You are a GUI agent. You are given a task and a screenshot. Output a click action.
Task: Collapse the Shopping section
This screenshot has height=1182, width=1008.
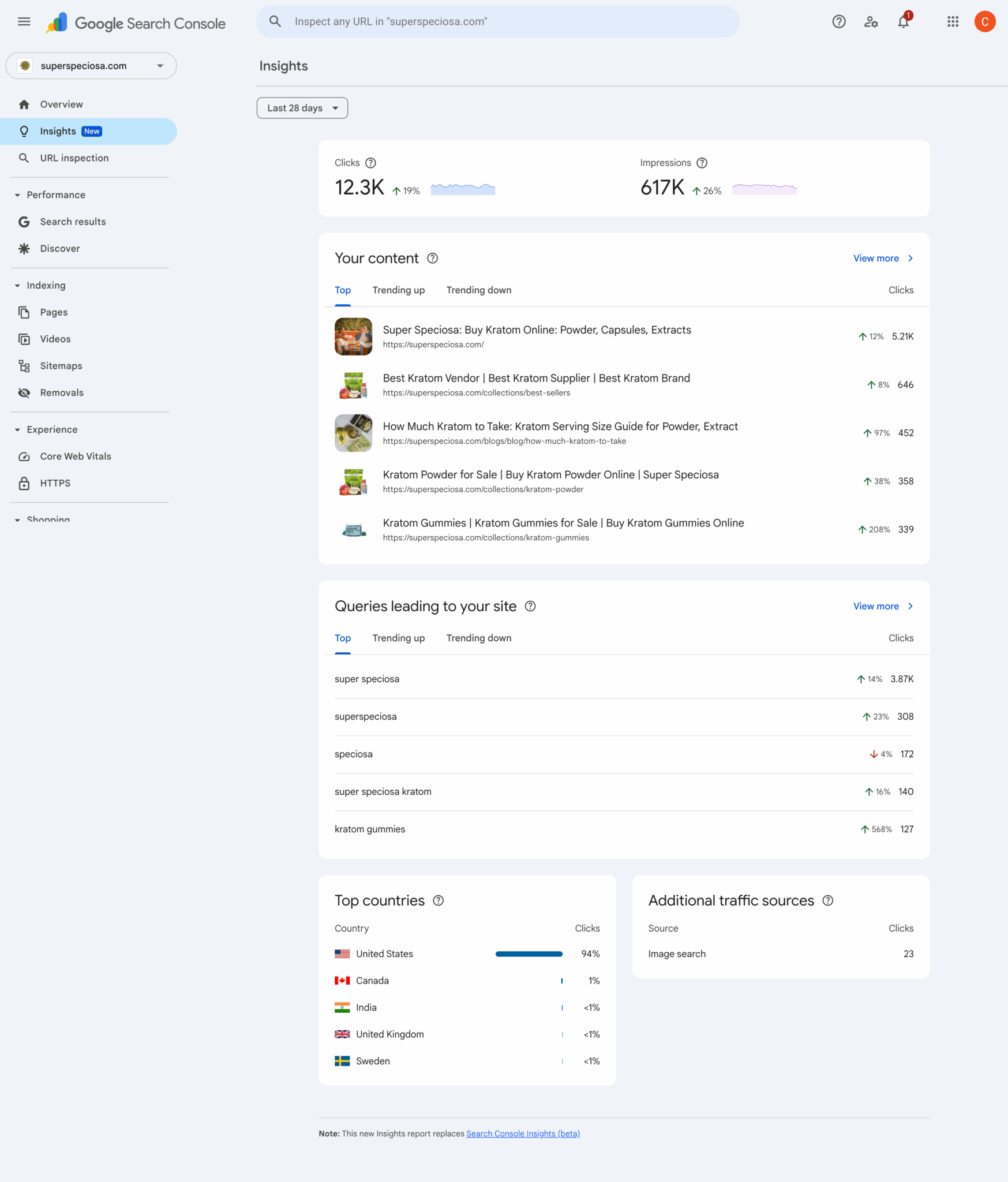[17, 520]
